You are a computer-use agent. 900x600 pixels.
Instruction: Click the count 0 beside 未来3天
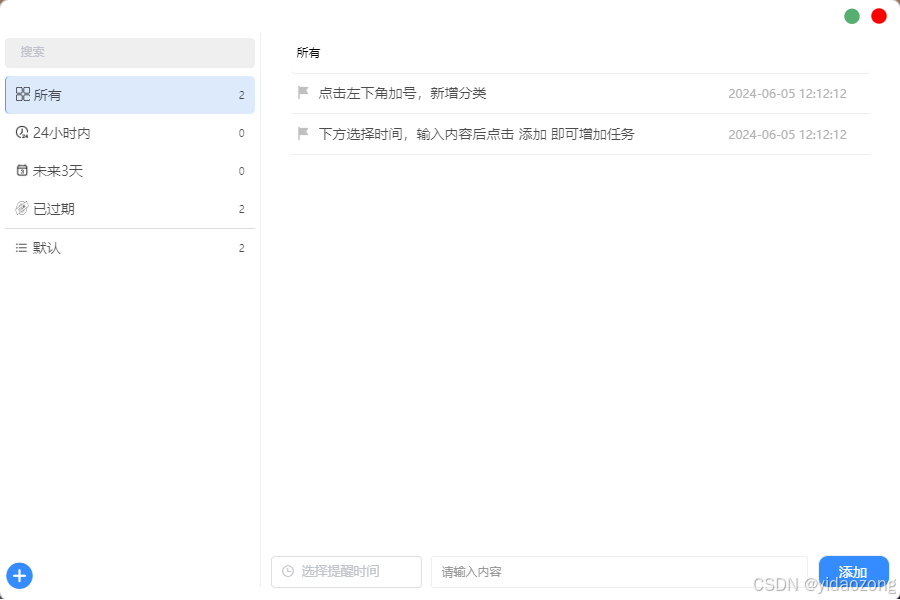[x=242, y=171]
